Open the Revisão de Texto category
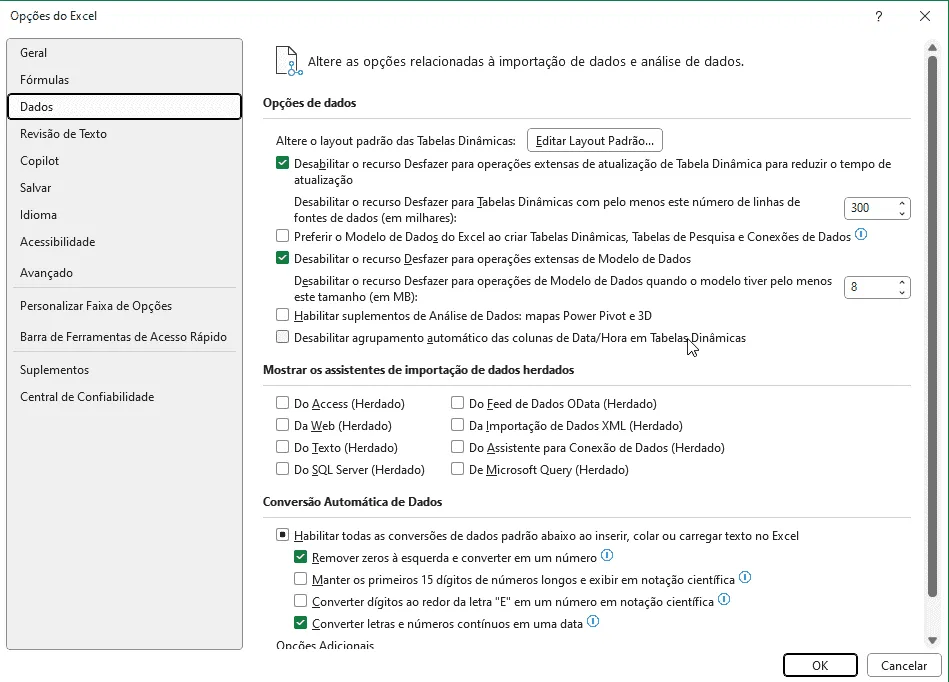This screenshot has height=682, width=949. (x=124, y=134)
